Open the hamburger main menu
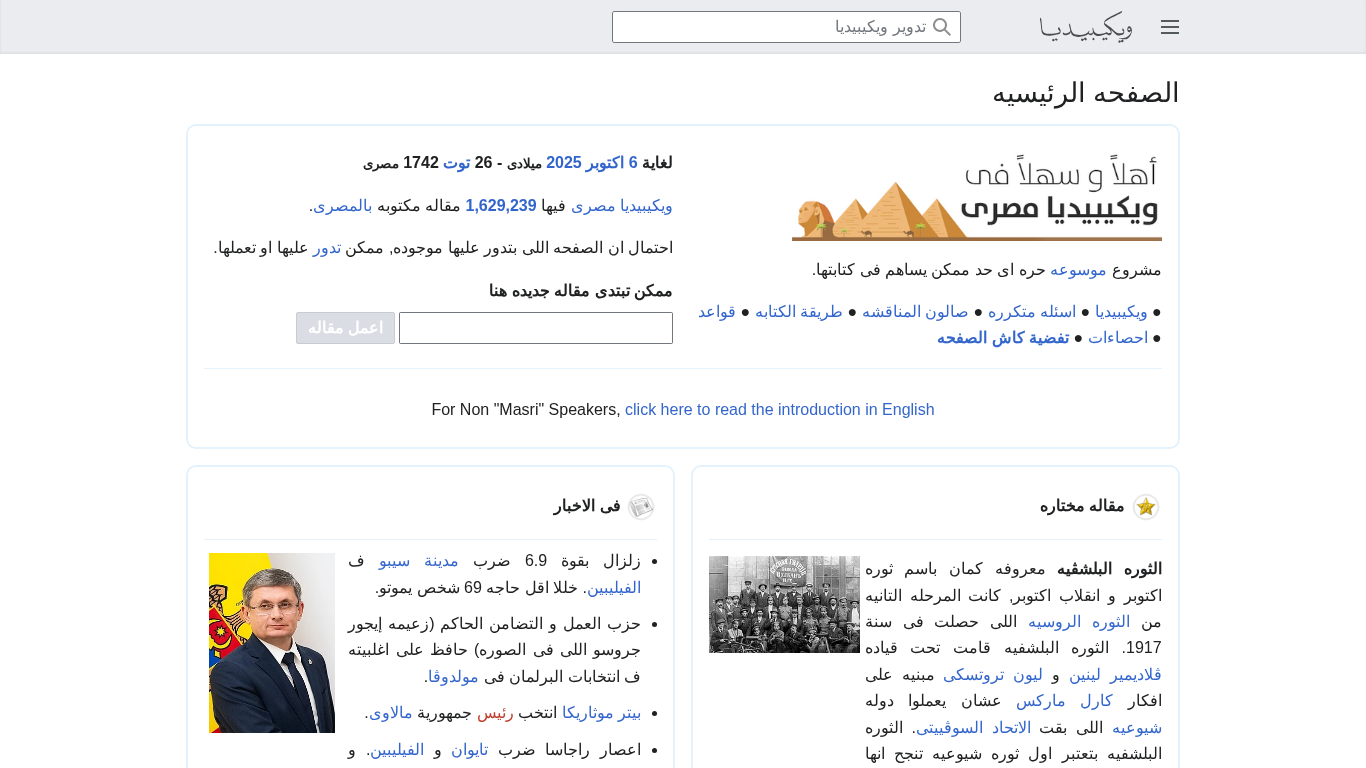The height and width of the screenshot is (768, 1366). click(1170, 27)
